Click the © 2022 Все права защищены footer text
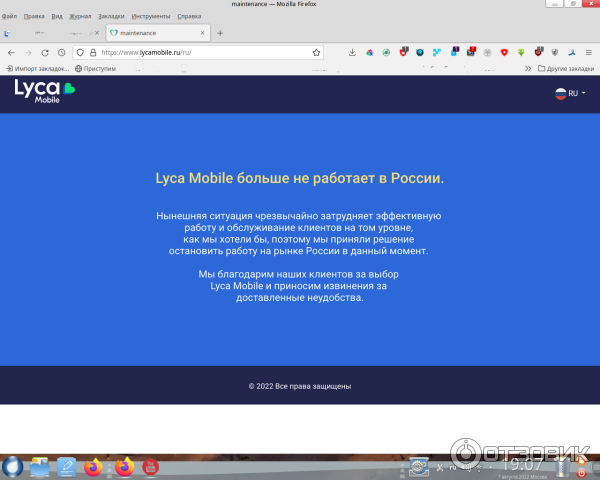The image size is (600, 480). [300, 386]
